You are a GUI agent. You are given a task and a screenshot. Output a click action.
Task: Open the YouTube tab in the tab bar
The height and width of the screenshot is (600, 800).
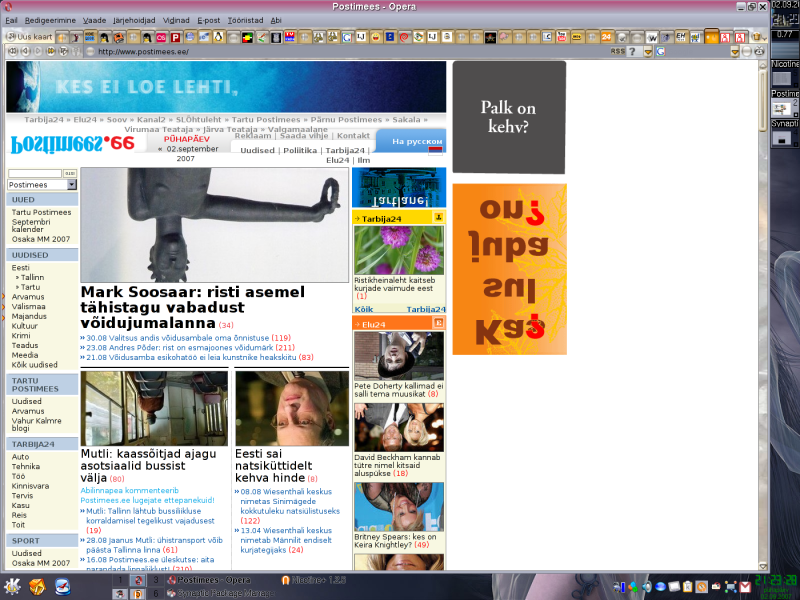point(562,37)
